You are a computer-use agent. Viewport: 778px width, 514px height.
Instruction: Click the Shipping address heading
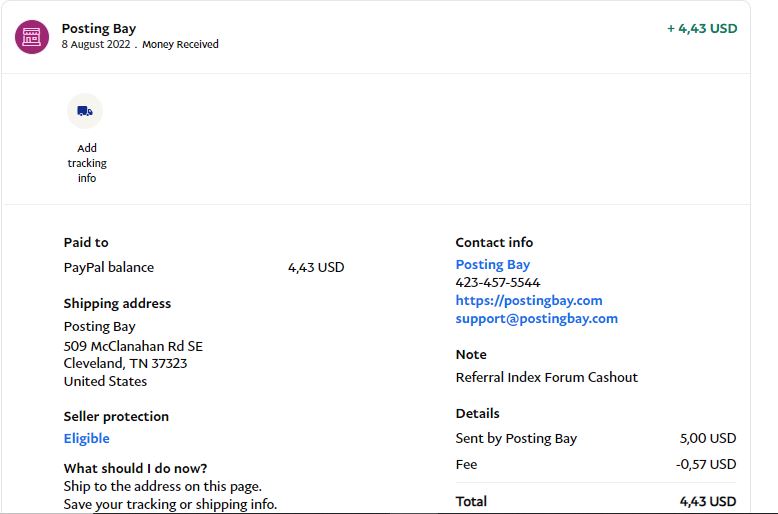point(117,303)
